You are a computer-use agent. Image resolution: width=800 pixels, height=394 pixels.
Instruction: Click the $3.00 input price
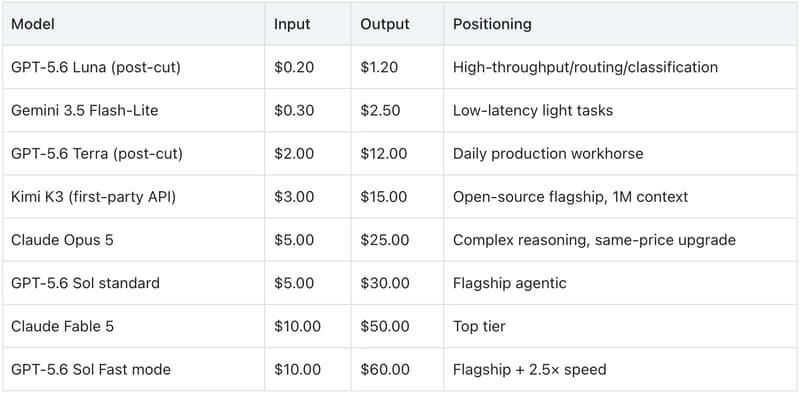pos(294,196)
